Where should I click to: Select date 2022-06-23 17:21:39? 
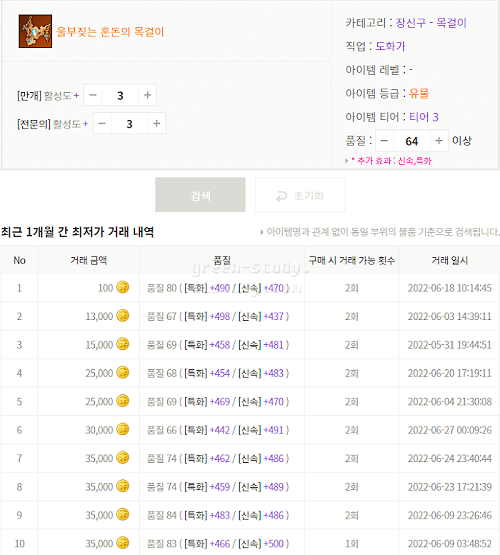pos(449,487)
